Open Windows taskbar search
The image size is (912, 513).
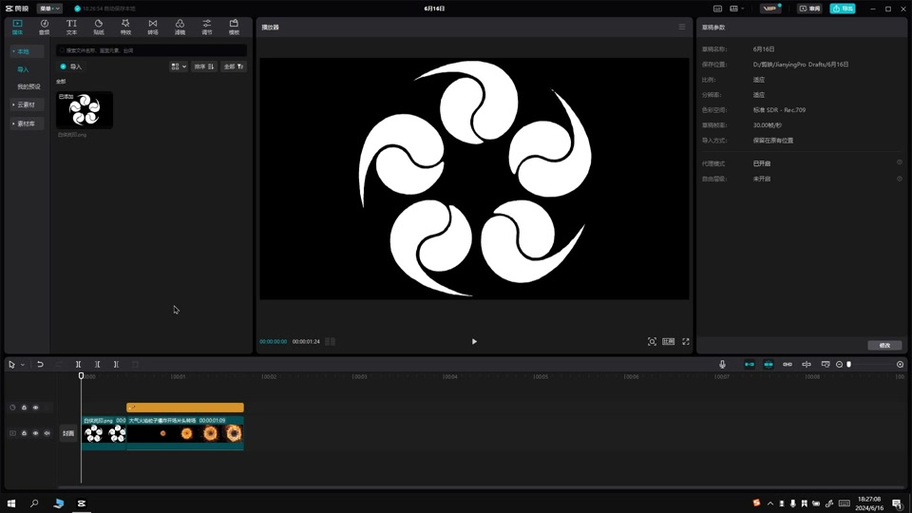tap(34, 503)
